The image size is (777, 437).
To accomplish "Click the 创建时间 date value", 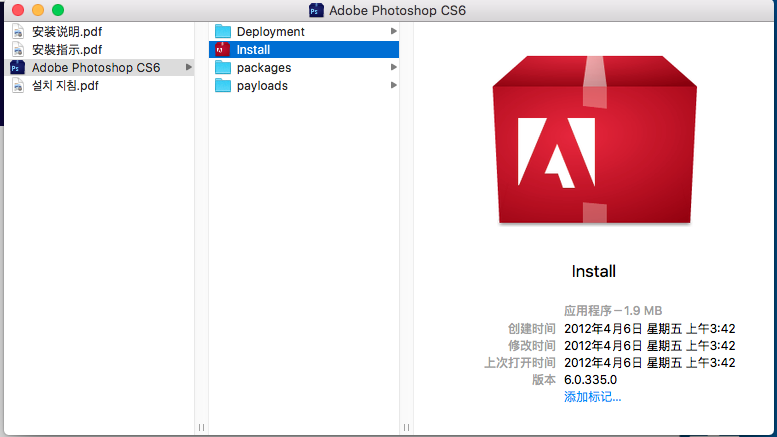I will pyautogui.click(x=650, y=328).
